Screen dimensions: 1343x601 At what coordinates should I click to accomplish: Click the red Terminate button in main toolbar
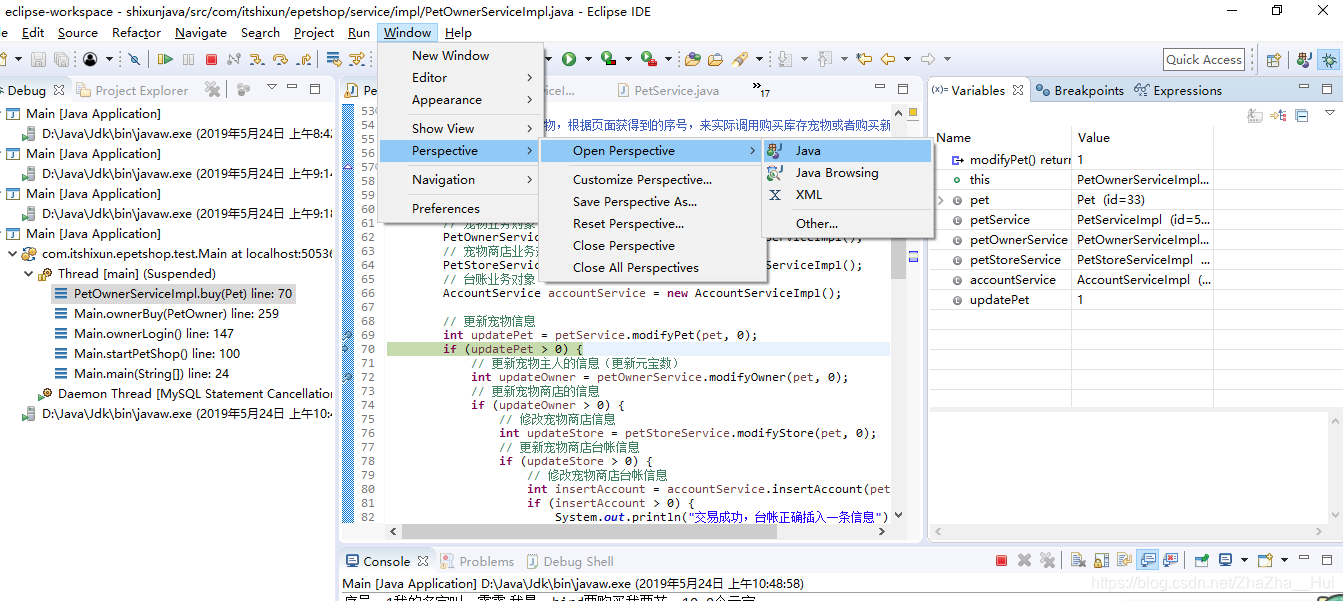pos(211,59)
